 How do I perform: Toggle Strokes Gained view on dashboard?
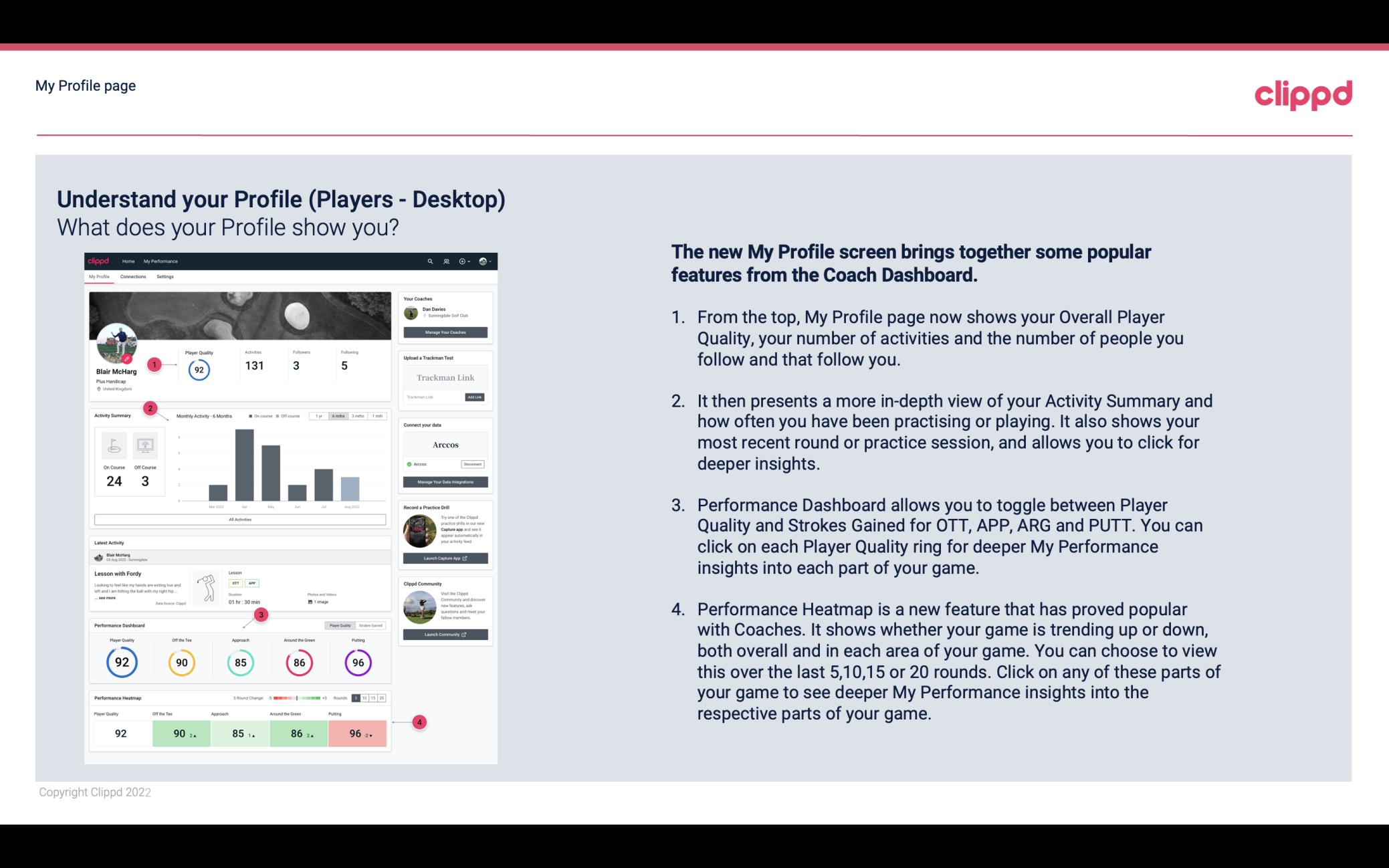tap(372, 625)
